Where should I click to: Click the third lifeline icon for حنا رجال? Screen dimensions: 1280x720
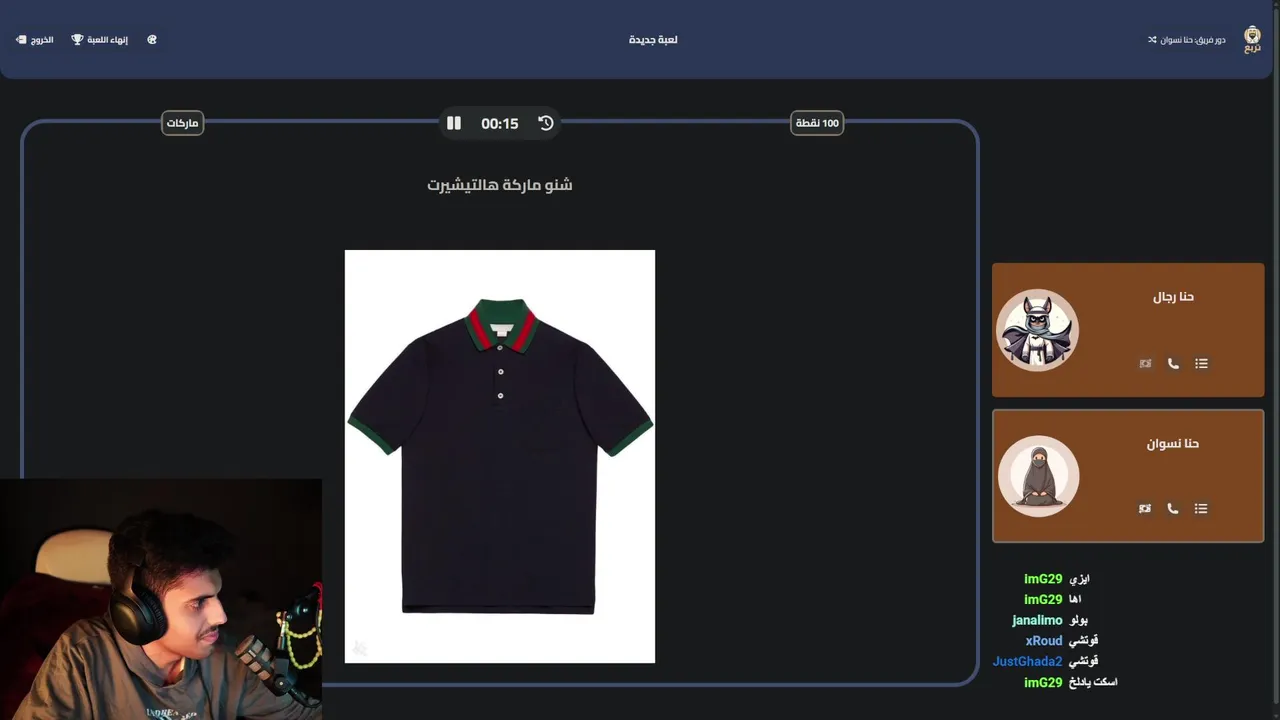(x=1145, y=364)
